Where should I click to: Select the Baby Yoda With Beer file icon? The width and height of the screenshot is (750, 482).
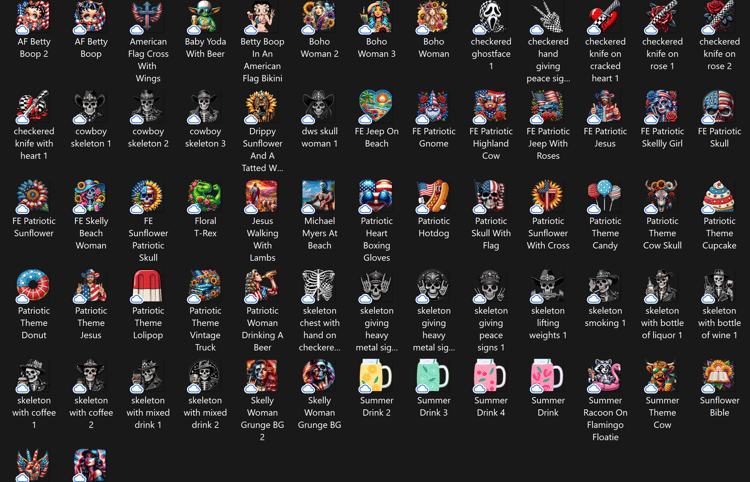tap(205, 17)
